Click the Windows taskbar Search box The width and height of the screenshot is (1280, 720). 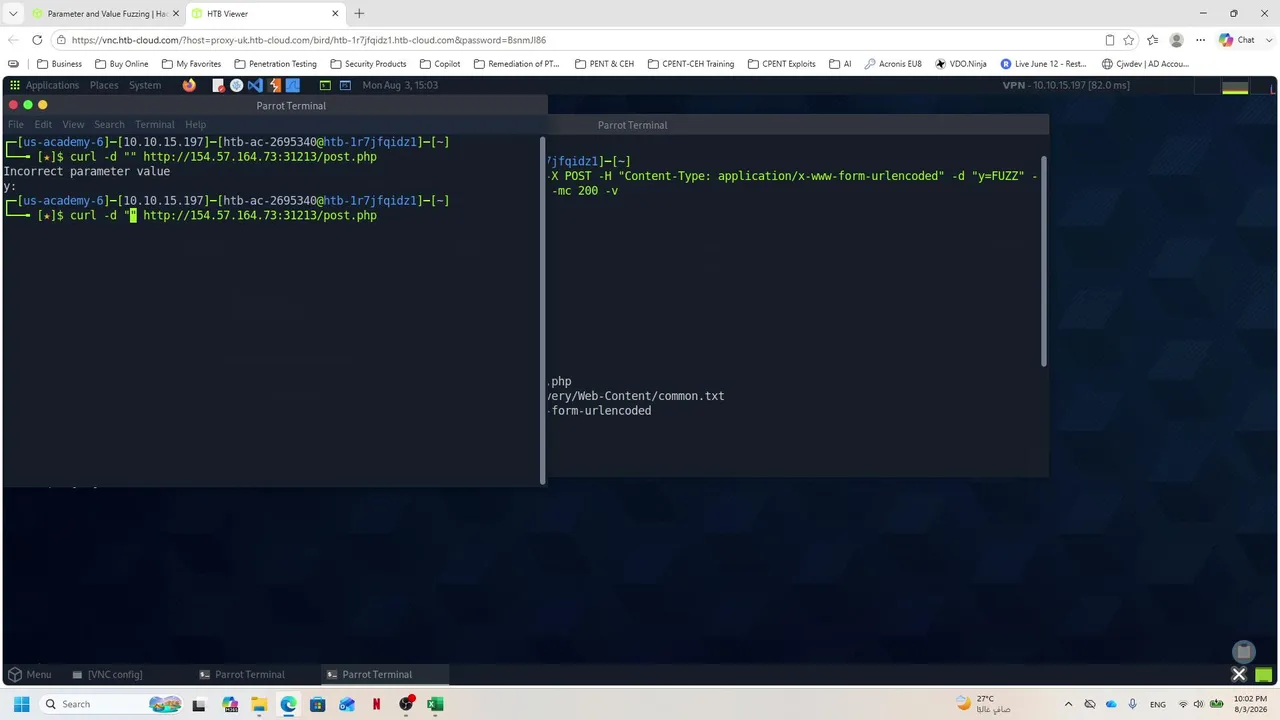point(112,704)
